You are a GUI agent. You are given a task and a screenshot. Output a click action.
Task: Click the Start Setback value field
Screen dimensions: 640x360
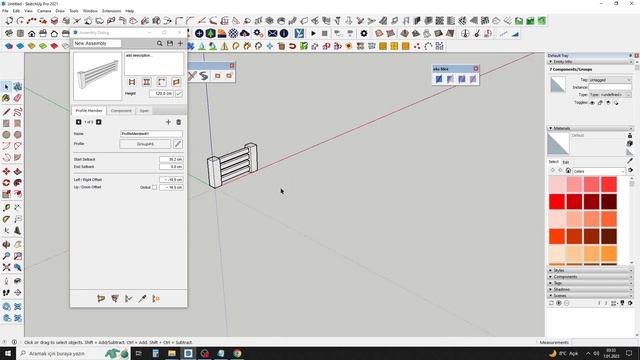171,159
